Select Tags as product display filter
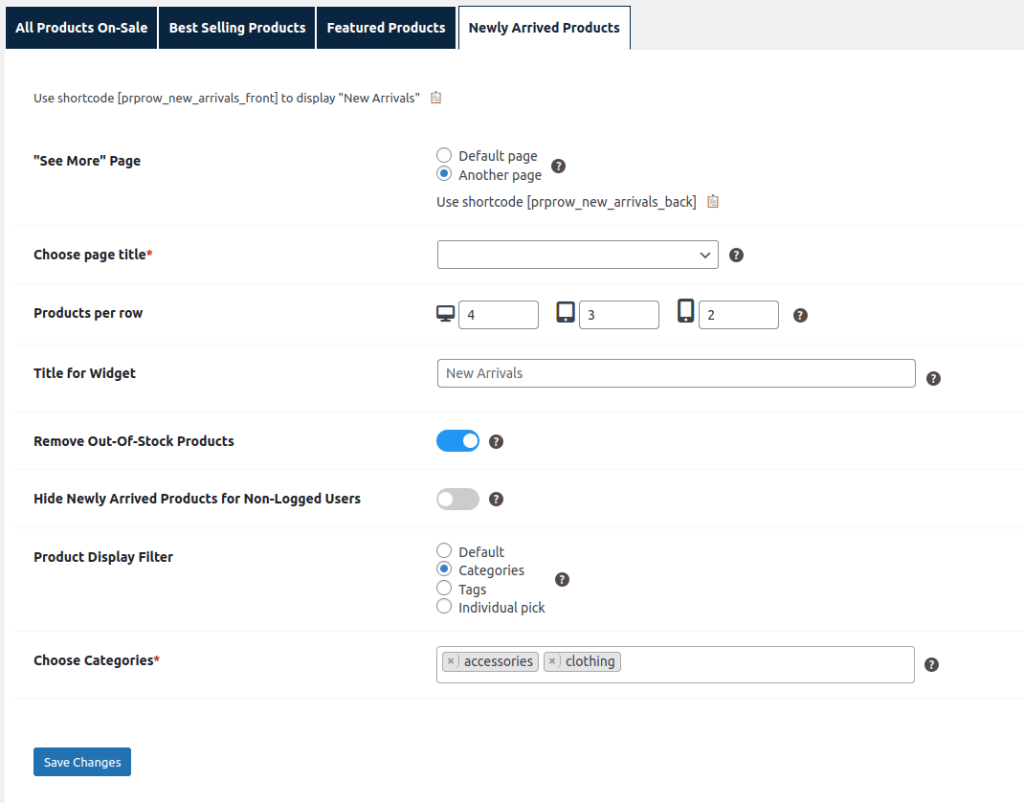1024x803 pixels. [444, 589]
